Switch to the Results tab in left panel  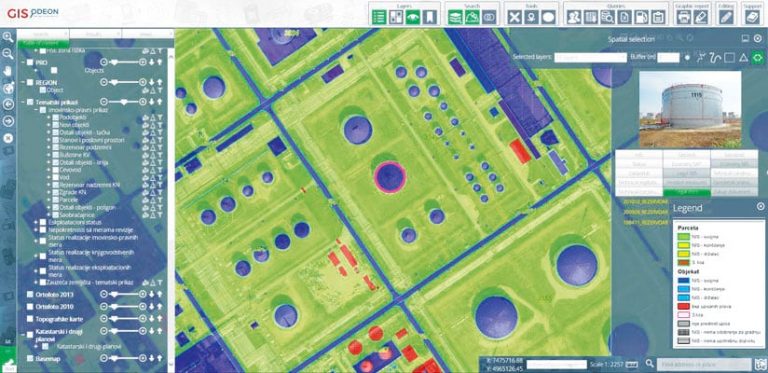tap(96, 34)
